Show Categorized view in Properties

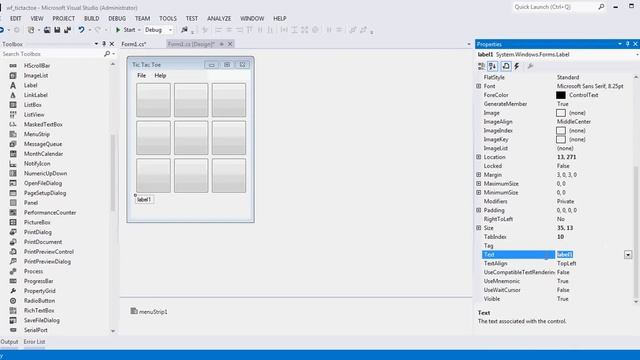[x=482, y=66]
